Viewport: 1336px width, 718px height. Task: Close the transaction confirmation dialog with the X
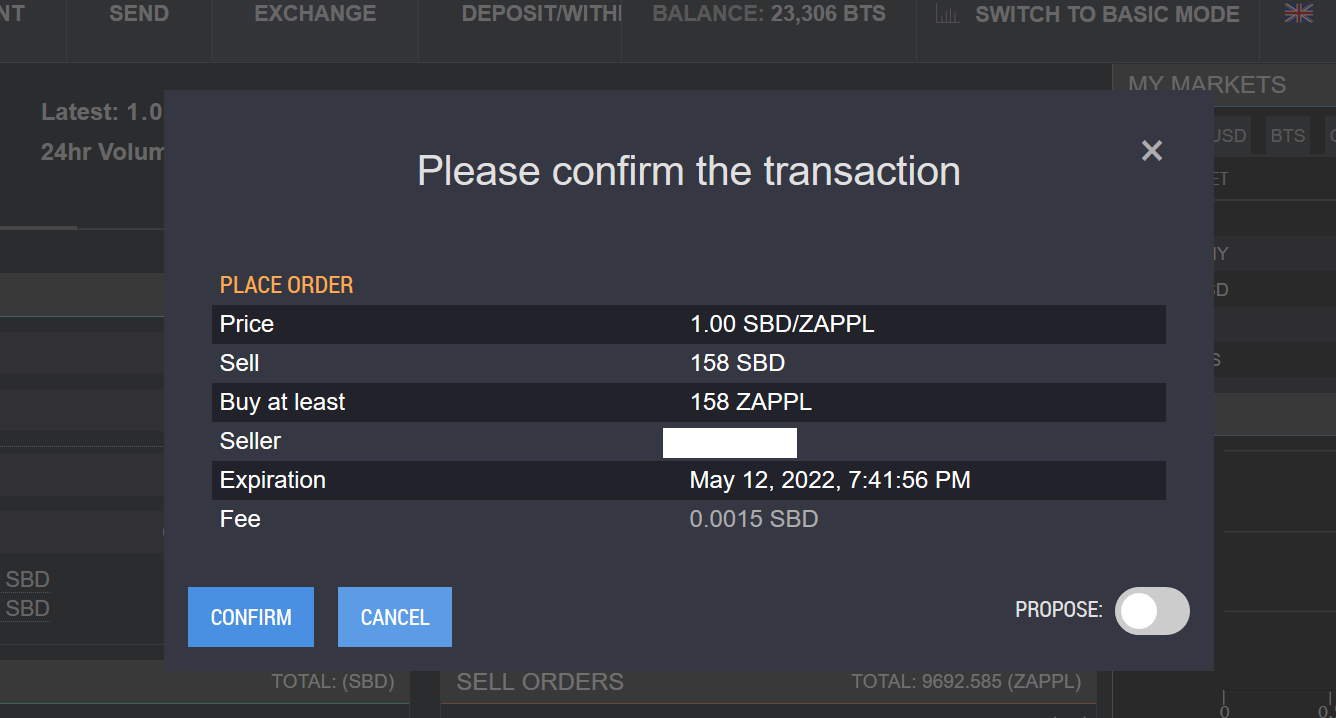click(1152, 151)
